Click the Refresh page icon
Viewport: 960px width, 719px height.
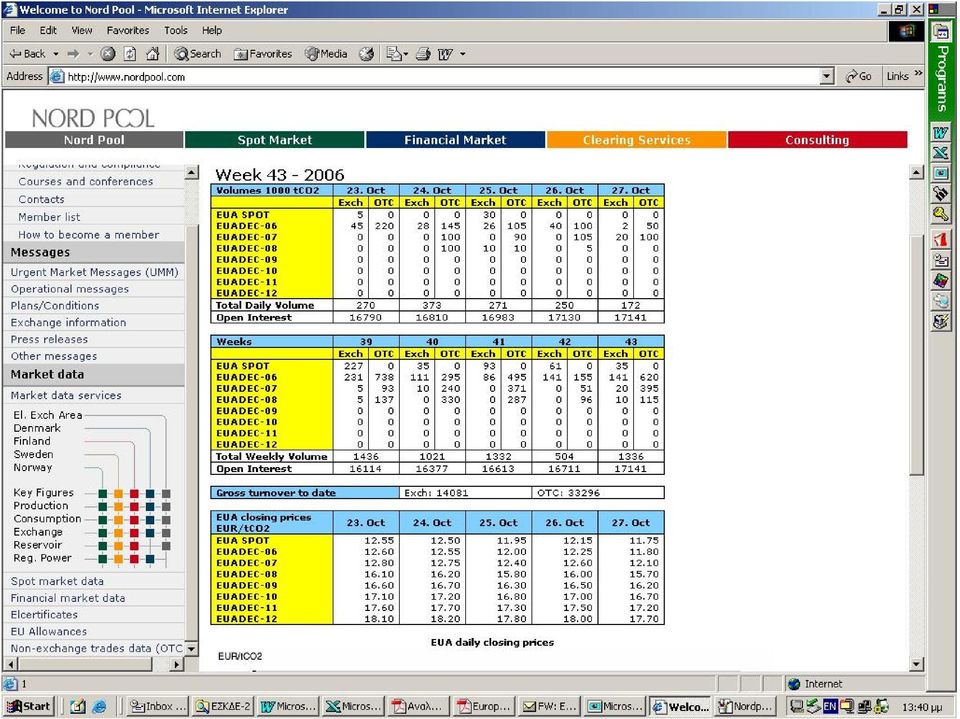click(130, 54)
